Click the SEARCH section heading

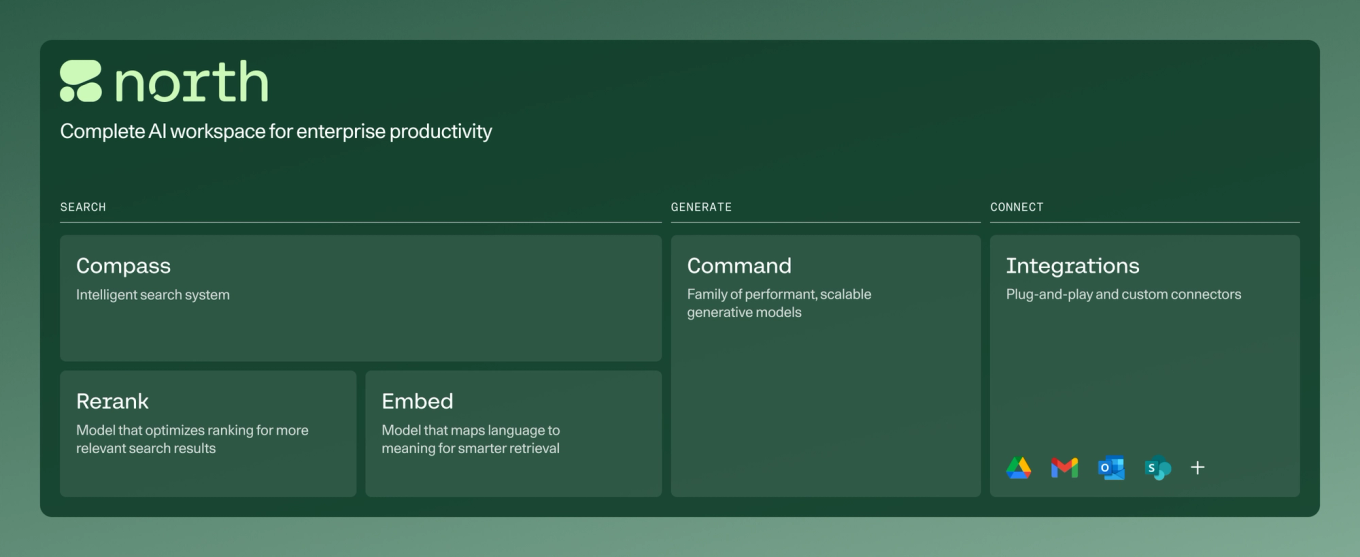tap(83, 207)
